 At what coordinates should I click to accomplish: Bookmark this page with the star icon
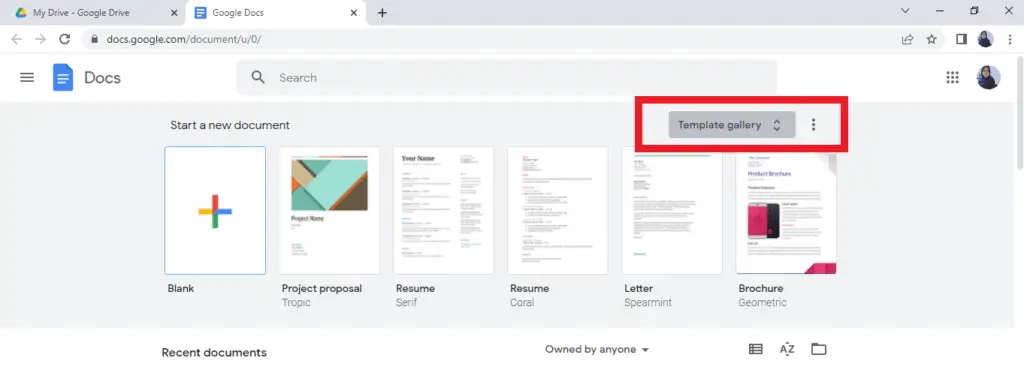pyautogui.click(x=931, y=39)
